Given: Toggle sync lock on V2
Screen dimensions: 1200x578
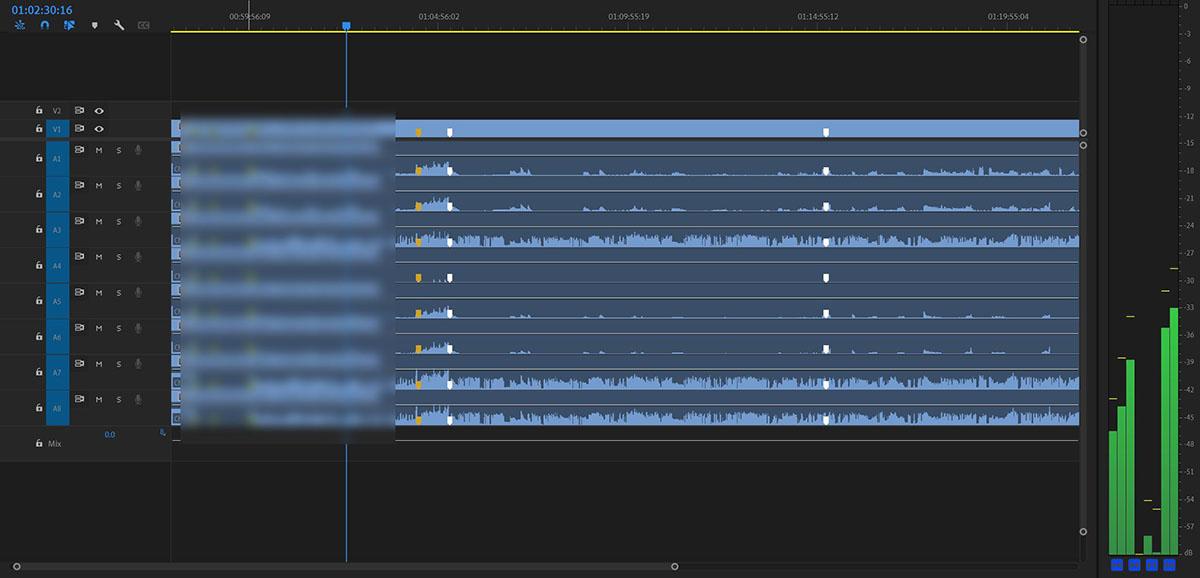Looking at the screenshot, I should click(x=79, y=111).
